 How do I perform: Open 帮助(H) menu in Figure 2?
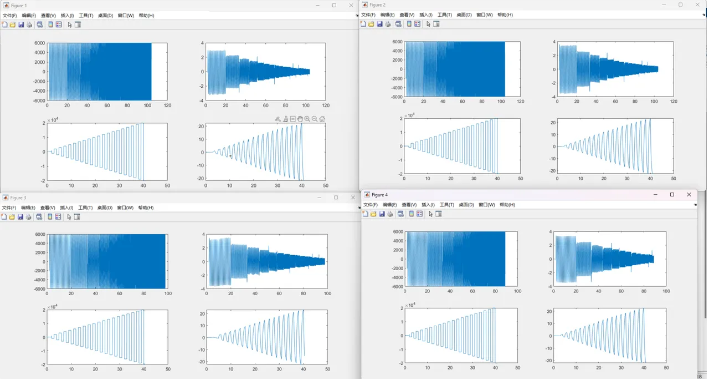click(505, 15)
